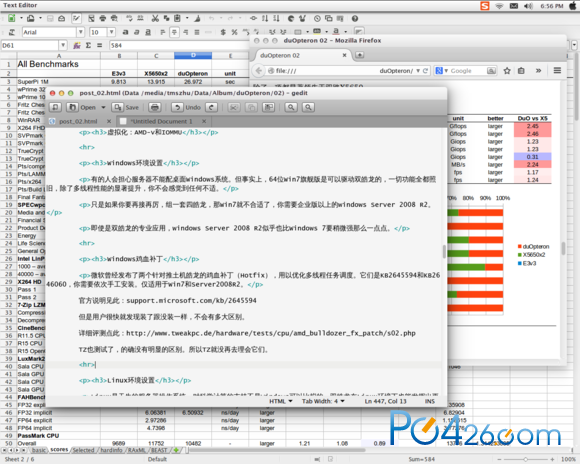Click the Firefox URL address field
This screenshot has width=580, height=464.
coord(348,70)
